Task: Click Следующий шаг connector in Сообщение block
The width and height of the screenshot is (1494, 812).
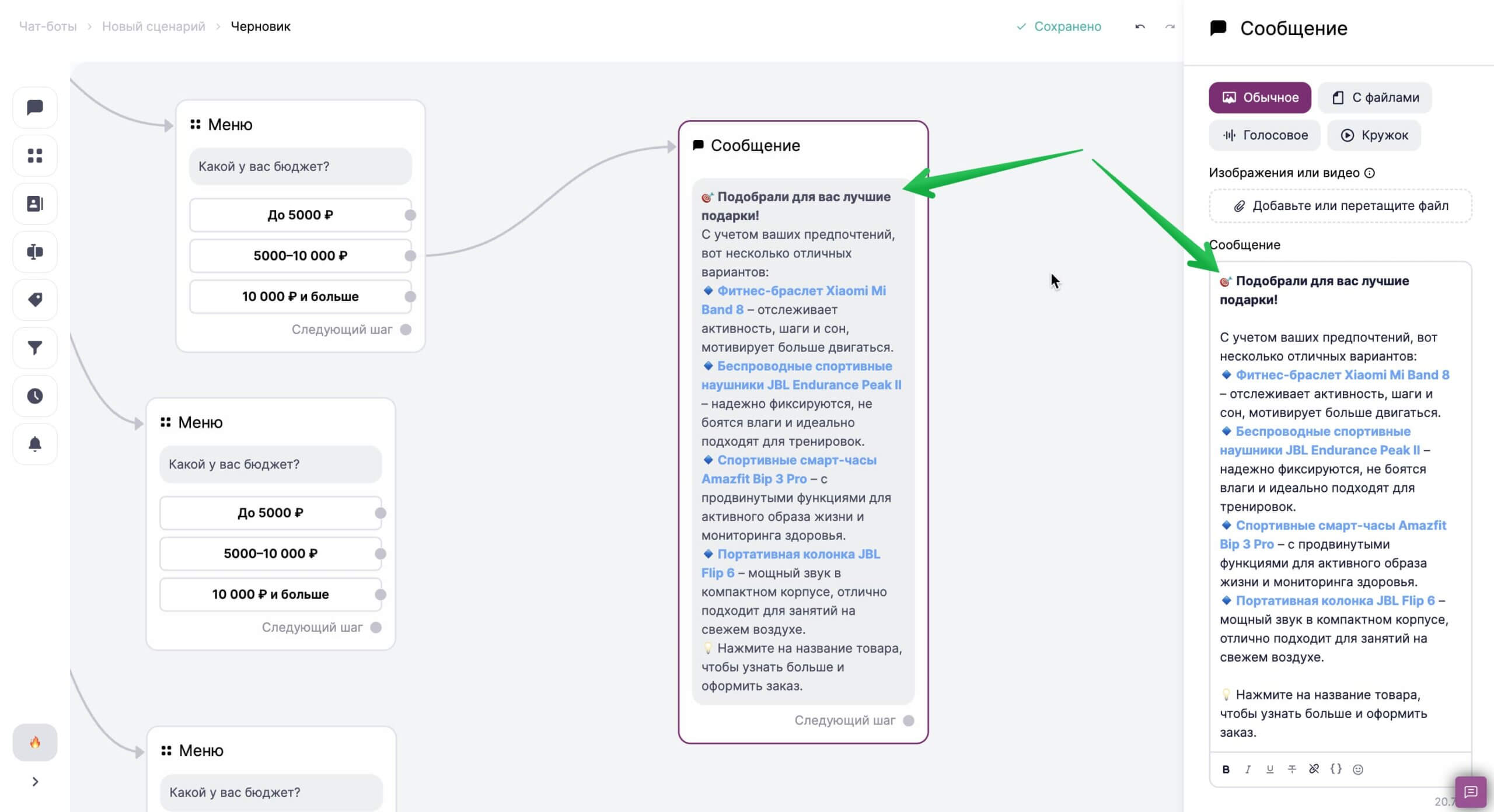Action: [909, 720]
